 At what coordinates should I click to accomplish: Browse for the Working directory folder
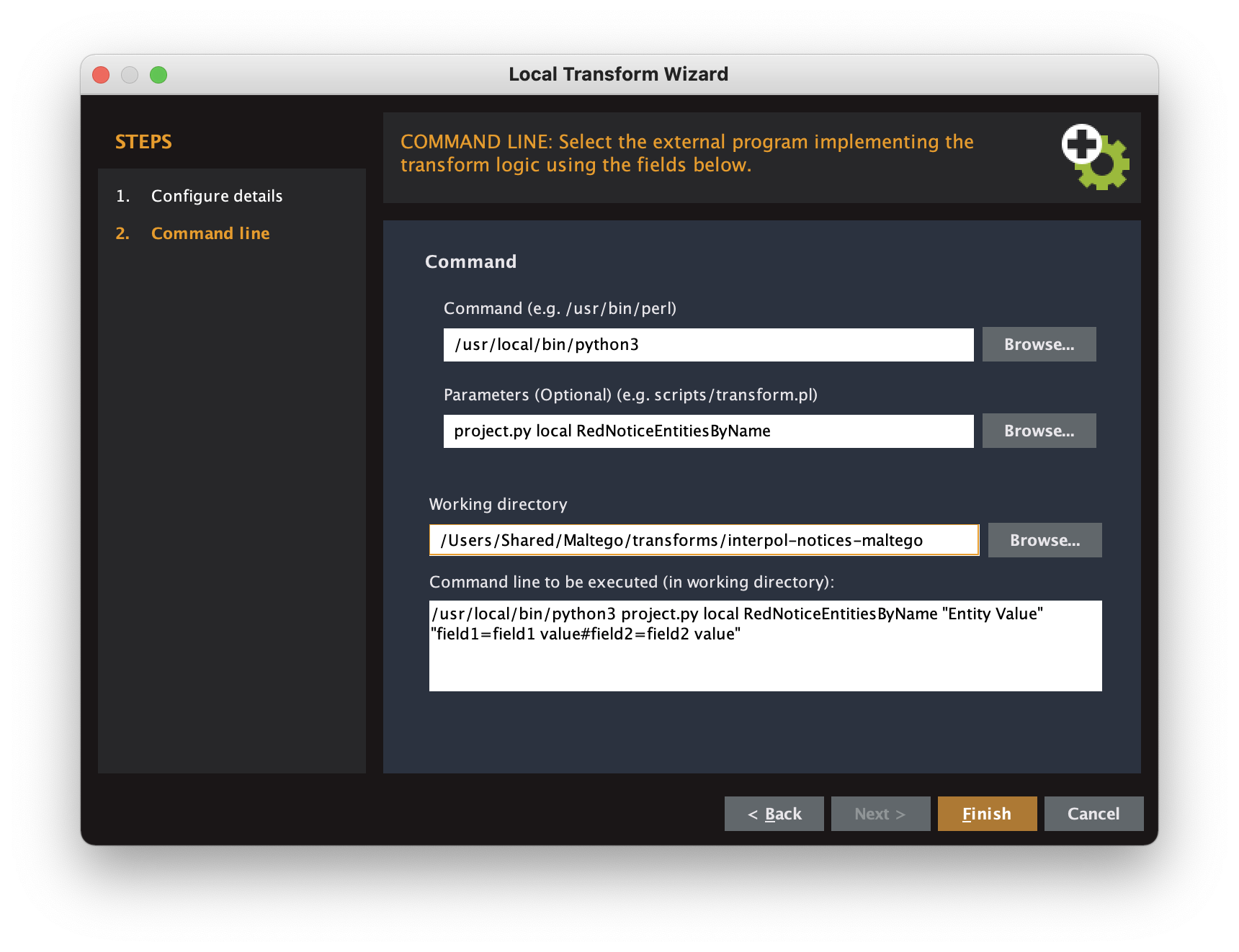tap(1045, 539)
